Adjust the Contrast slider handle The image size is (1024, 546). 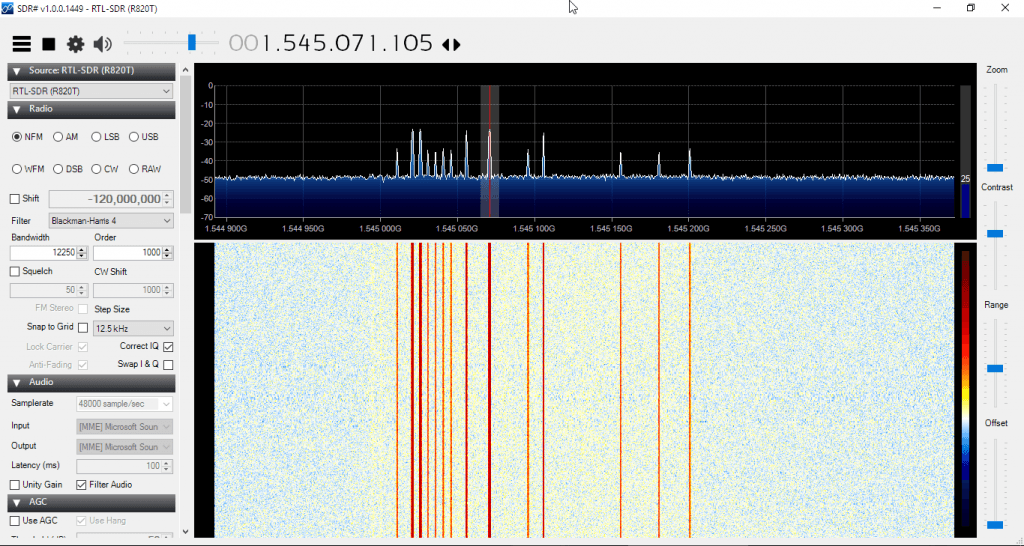(x=995, y=233)
